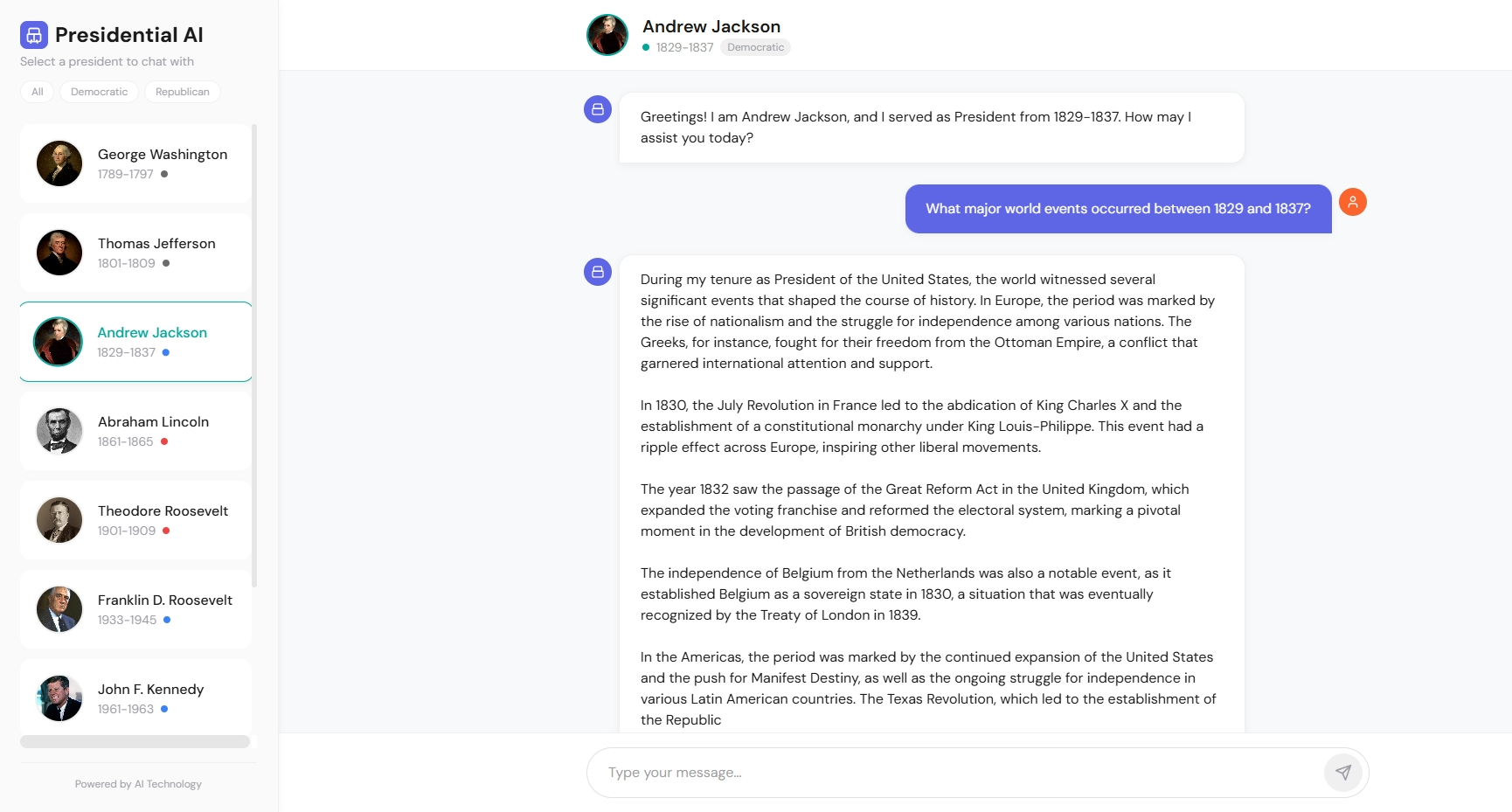Show All presidents filter

[38, 92]
